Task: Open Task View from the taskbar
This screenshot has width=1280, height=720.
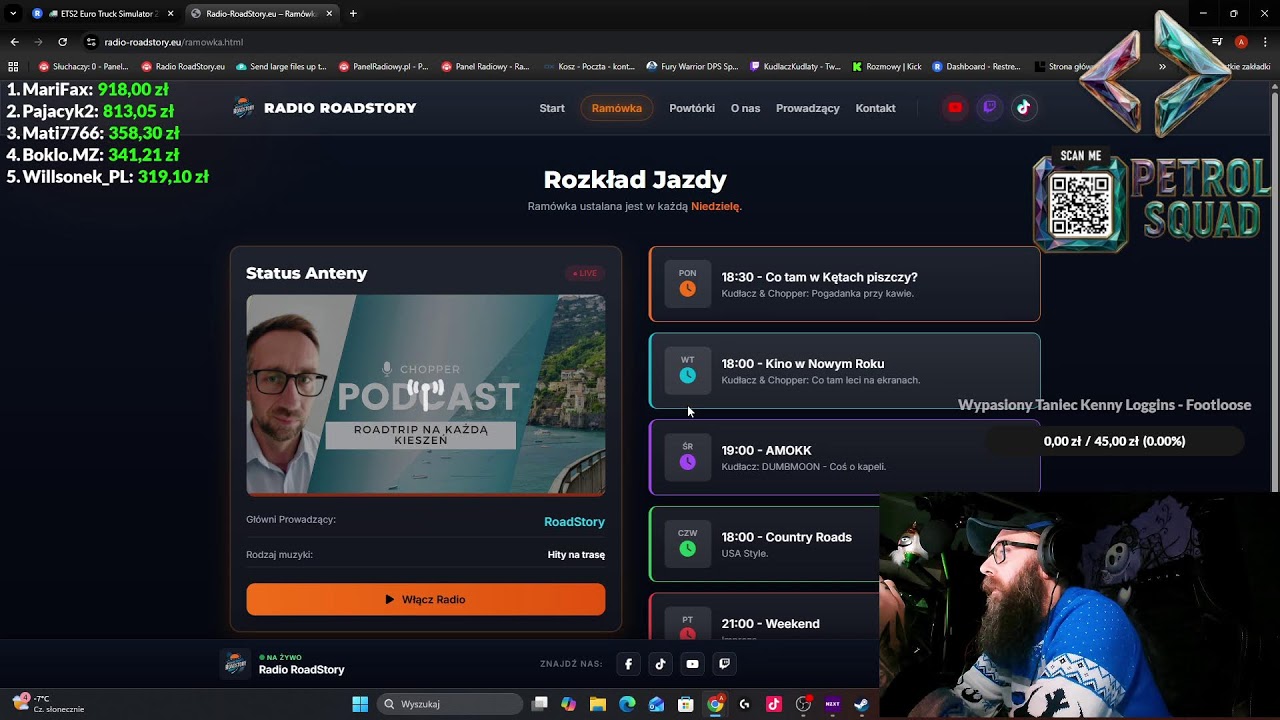Action: point(539,704)
